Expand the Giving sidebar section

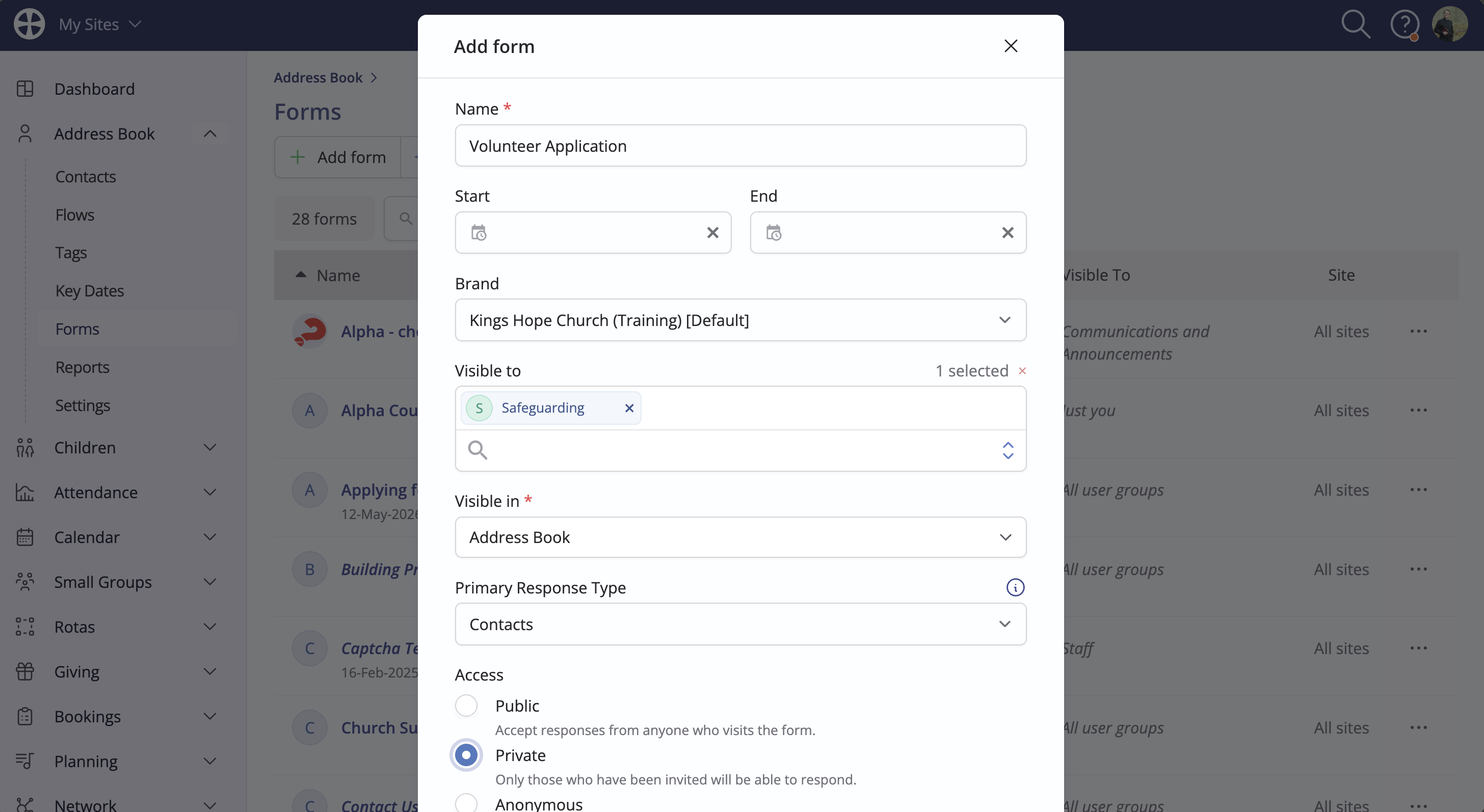tap(210, 671)
